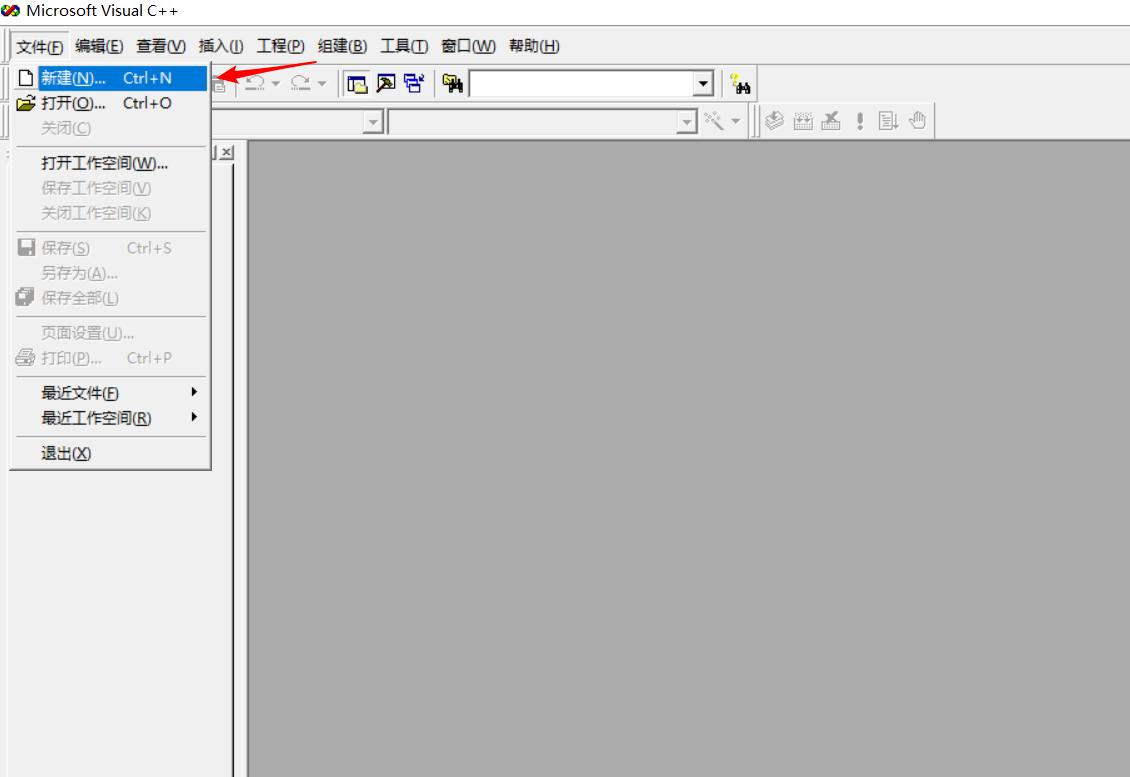Click the Output window toolbar icon
1130x777 pixels.
(385, 84)
